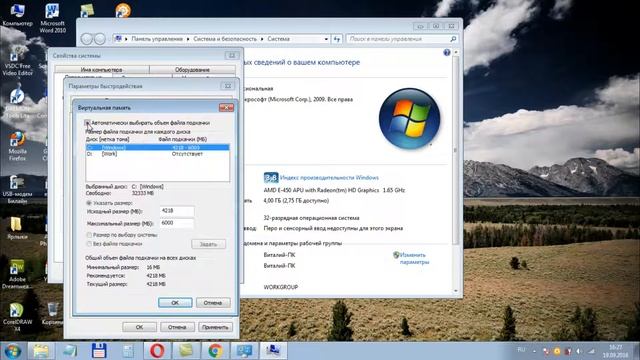
Task: Select the Указать размер radio button
Action: point(89,203)
